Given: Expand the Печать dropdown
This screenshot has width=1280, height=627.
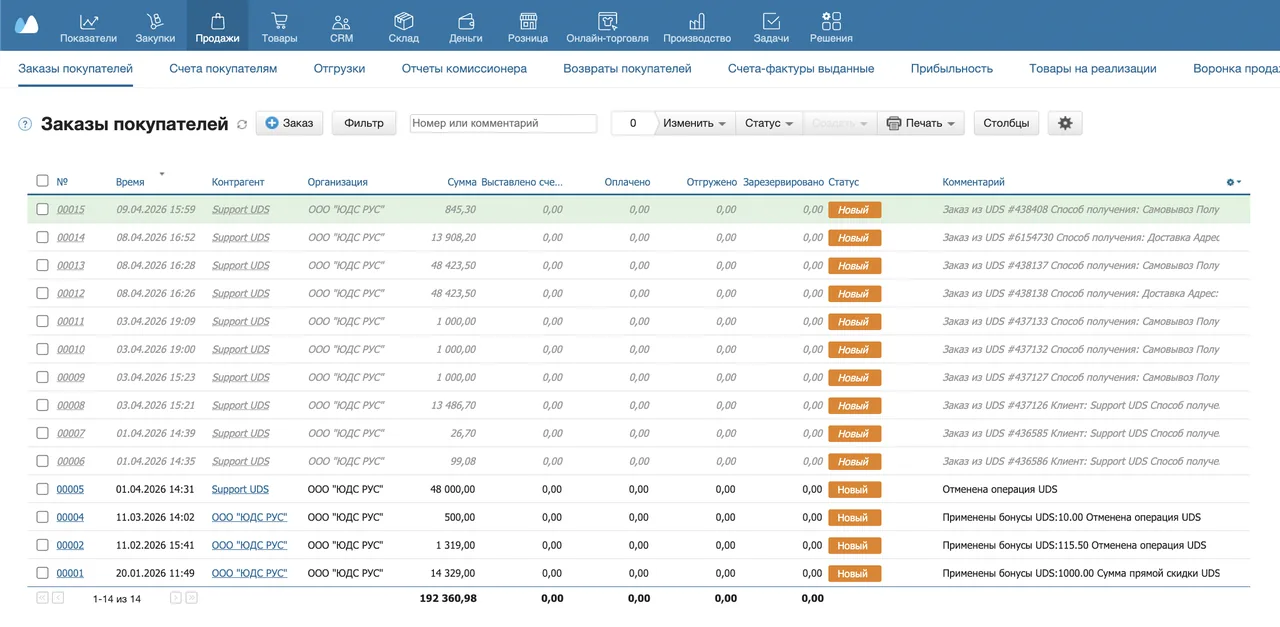Looking at the screenshot, I should tap(921, 123).
